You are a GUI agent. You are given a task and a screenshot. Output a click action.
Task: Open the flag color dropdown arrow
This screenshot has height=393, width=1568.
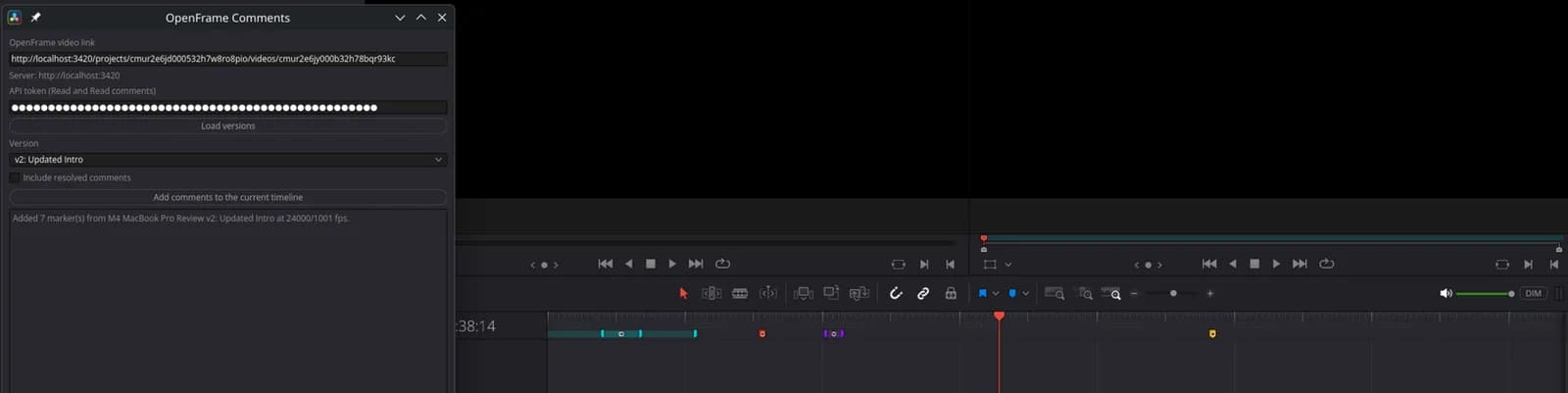coord(996,293)
